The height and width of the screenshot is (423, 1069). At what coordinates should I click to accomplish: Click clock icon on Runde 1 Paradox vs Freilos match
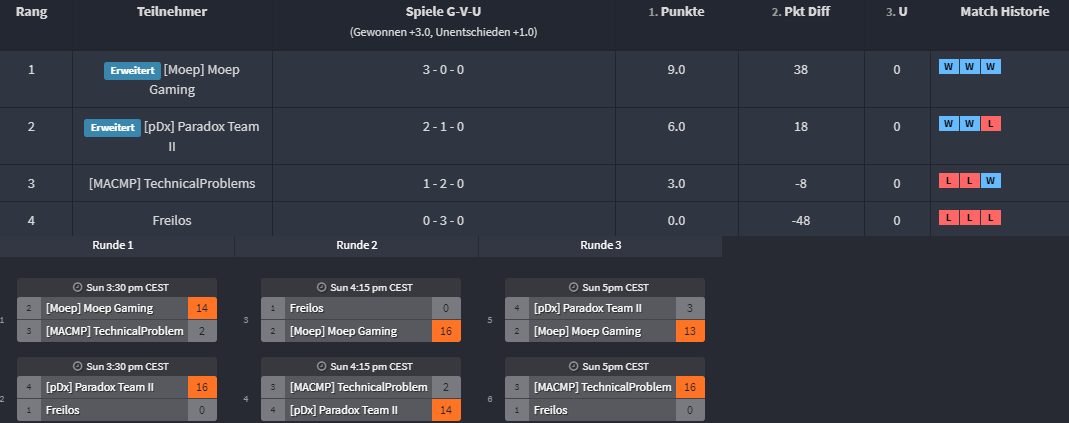78,366
